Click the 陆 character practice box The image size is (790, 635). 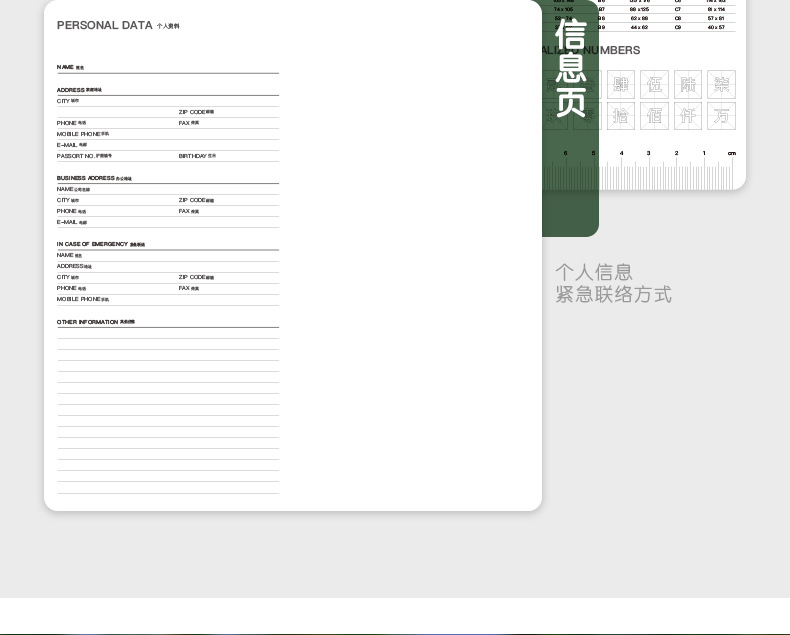point(688,84)
